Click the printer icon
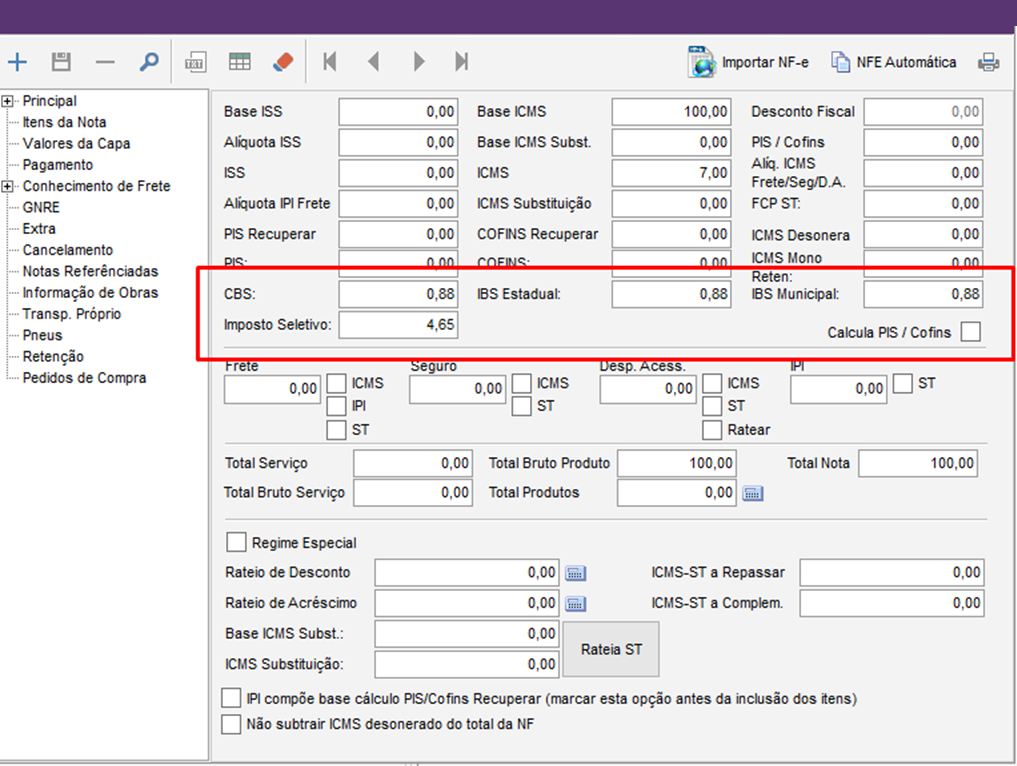1017x766 pixels. coord(988,62)
